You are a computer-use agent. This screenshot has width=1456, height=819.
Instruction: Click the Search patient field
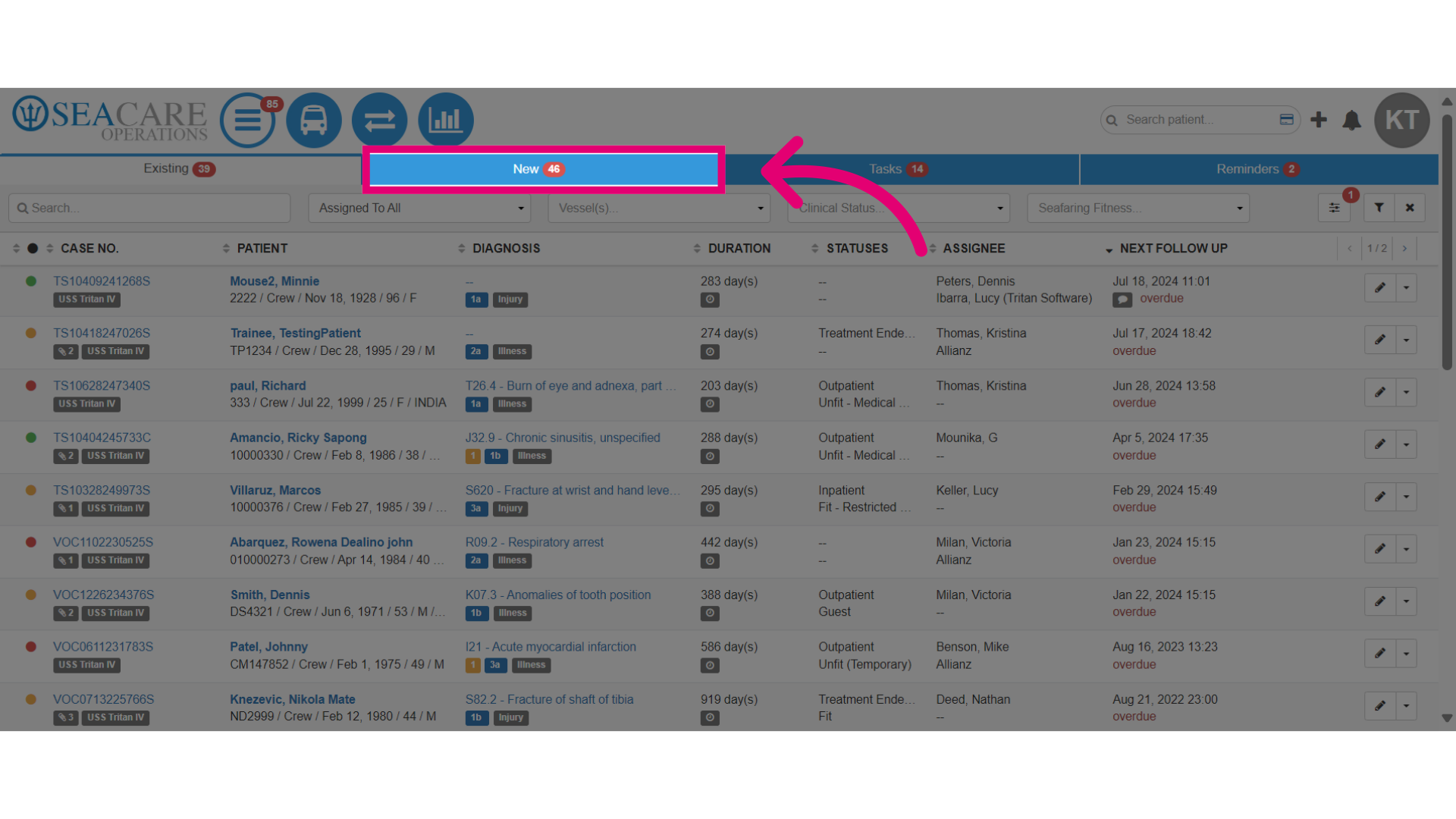[x=1200, y=120]
